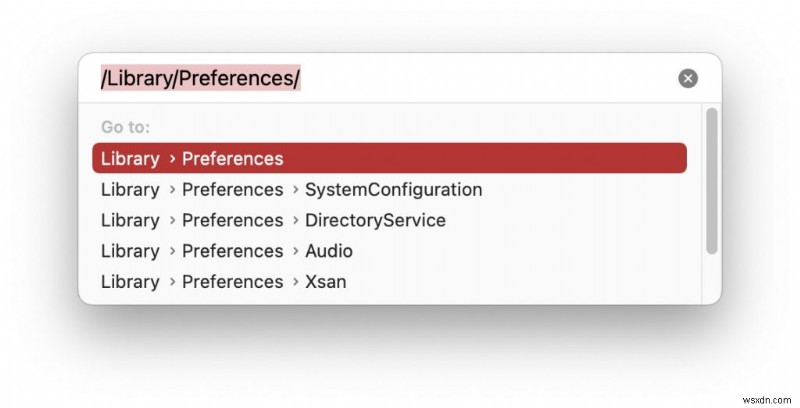Clear the path field with the X icon
This screenshot has width=800, height=408.
click(x=687, y=79)
